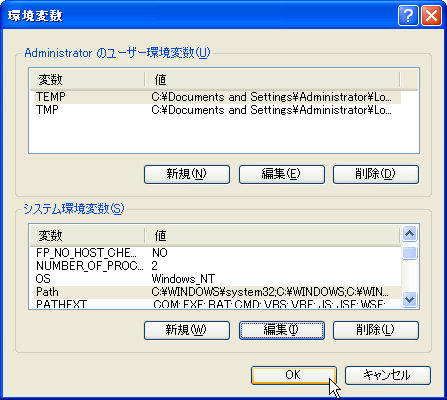The width and height of the screenshot is (447, 400).
Task: Click the Windows_NT value cell
Action: (x=183, y=279)
